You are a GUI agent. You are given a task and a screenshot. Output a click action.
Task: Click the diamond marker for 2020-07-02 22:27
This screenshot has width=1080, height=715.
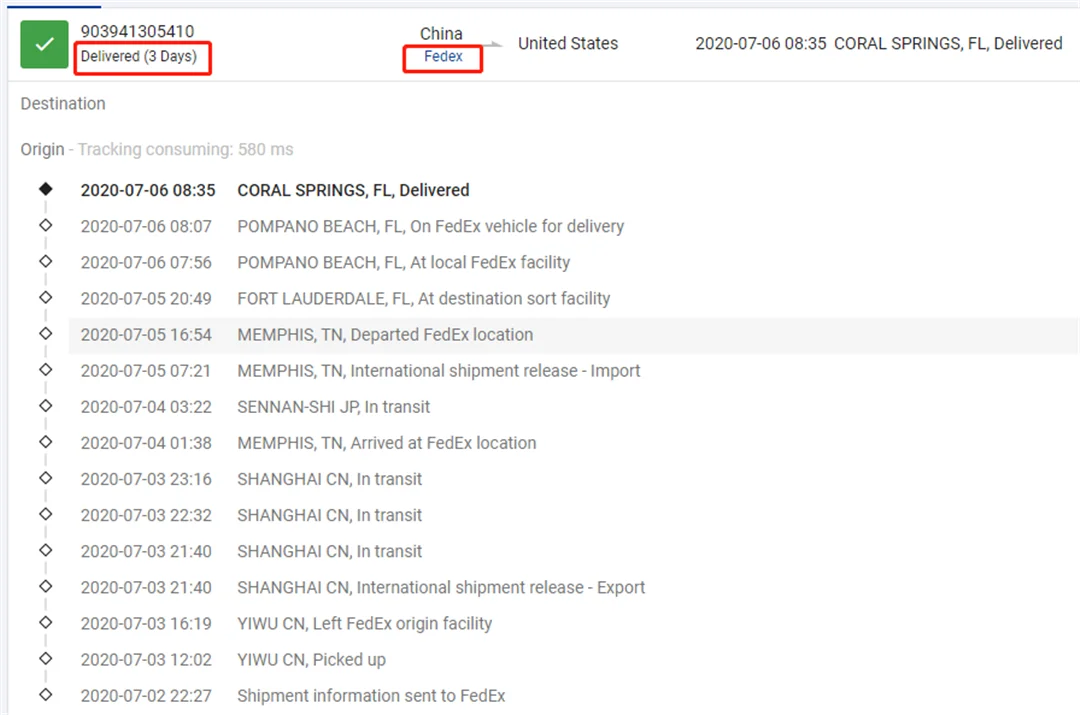pos(45,694)
